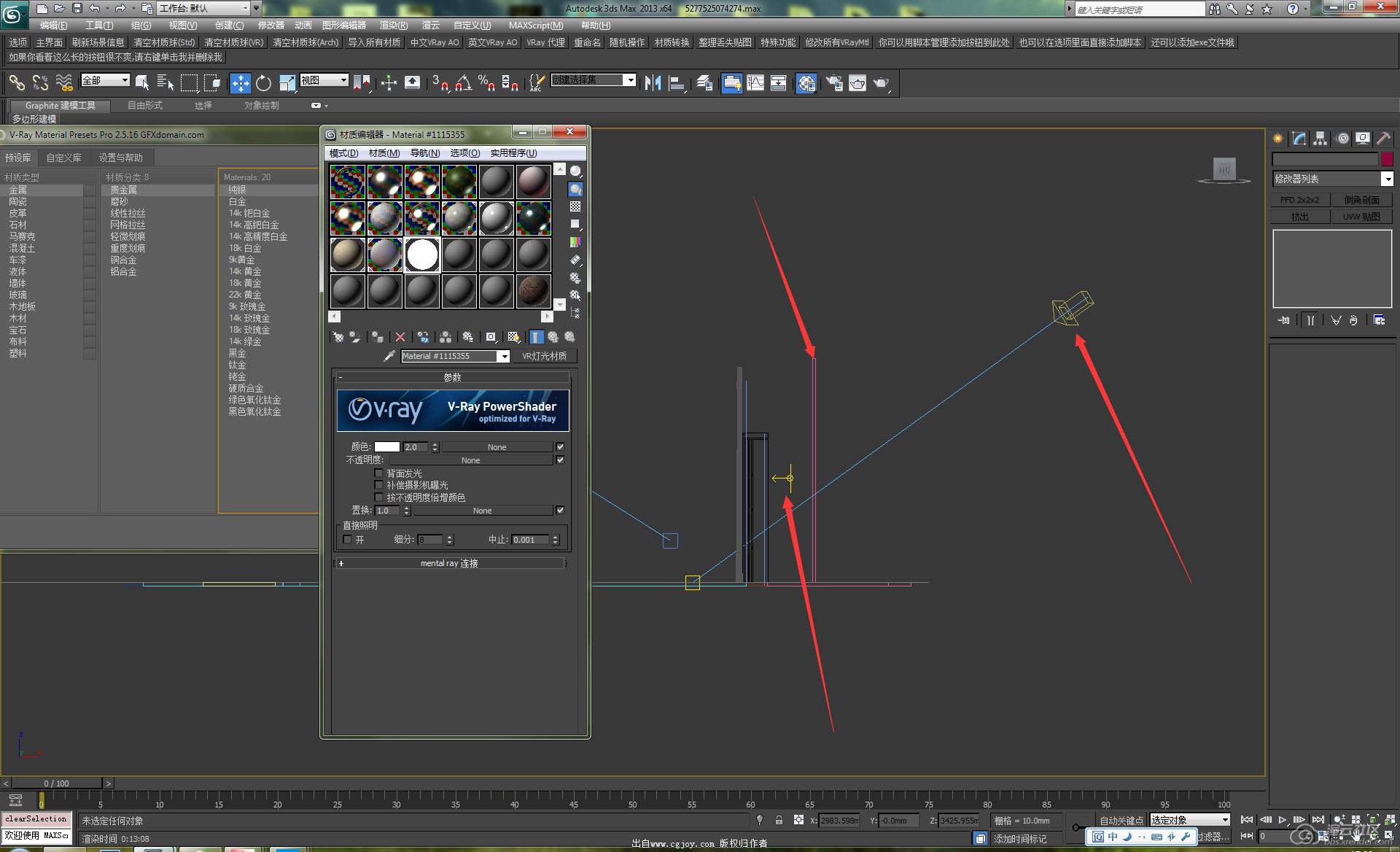Click the VR灯光材质 material type button
This screenshot has height=852, width=1400.
click(x=544, y=356)
